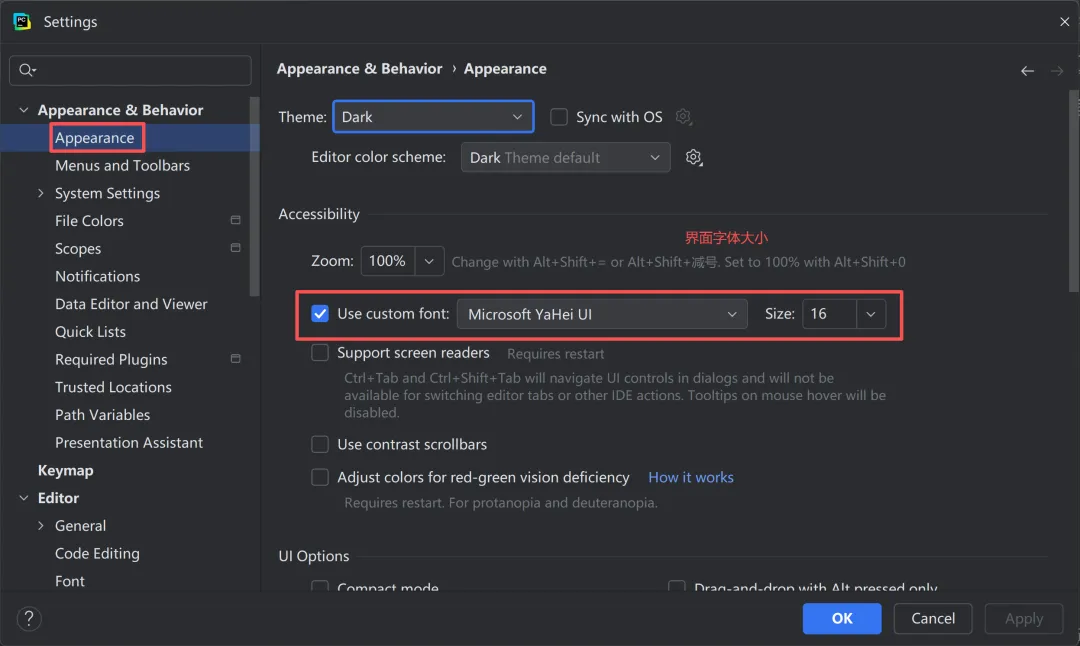Expand the General node under Editor

coord(41,525)
